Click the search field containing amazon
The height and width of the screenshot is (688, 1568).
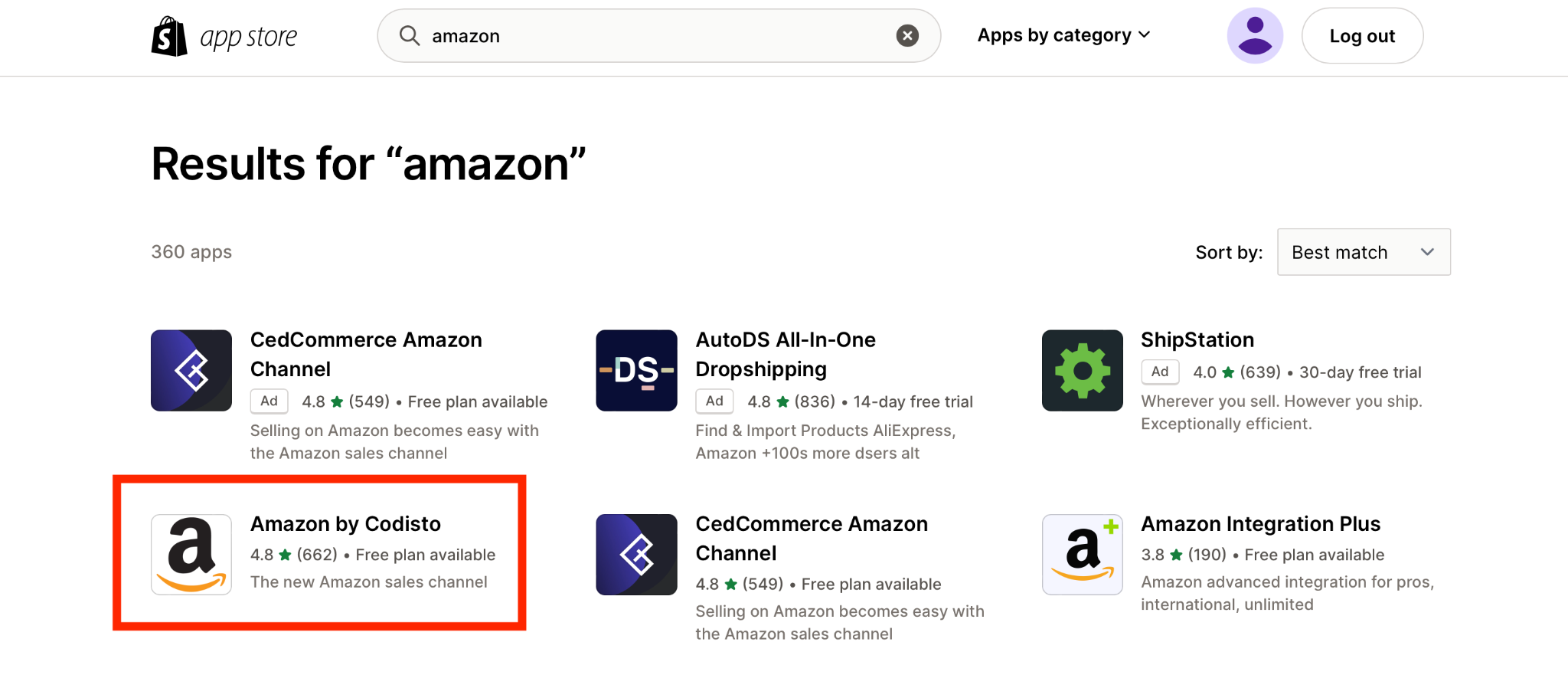658,35
